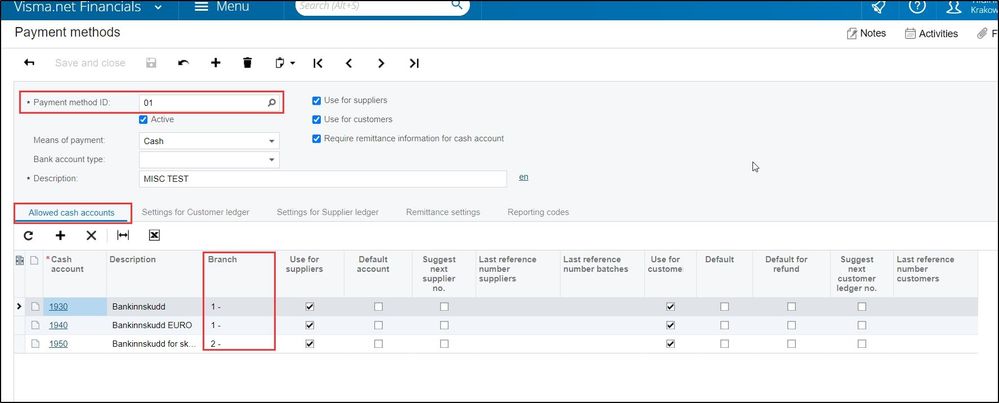999x403 pixels.
Task: Click the delete trash can icon
Action: tap(247, 63)
